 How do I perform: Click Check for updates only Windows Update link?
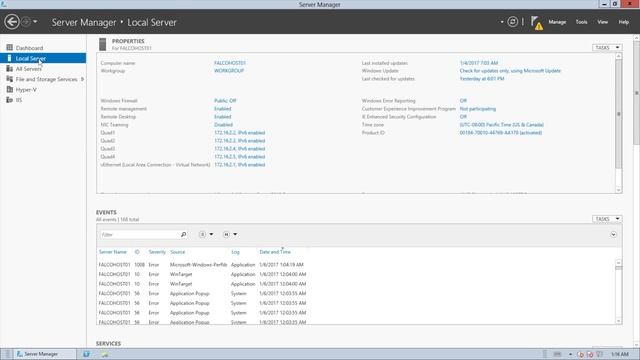pos(510,71)
